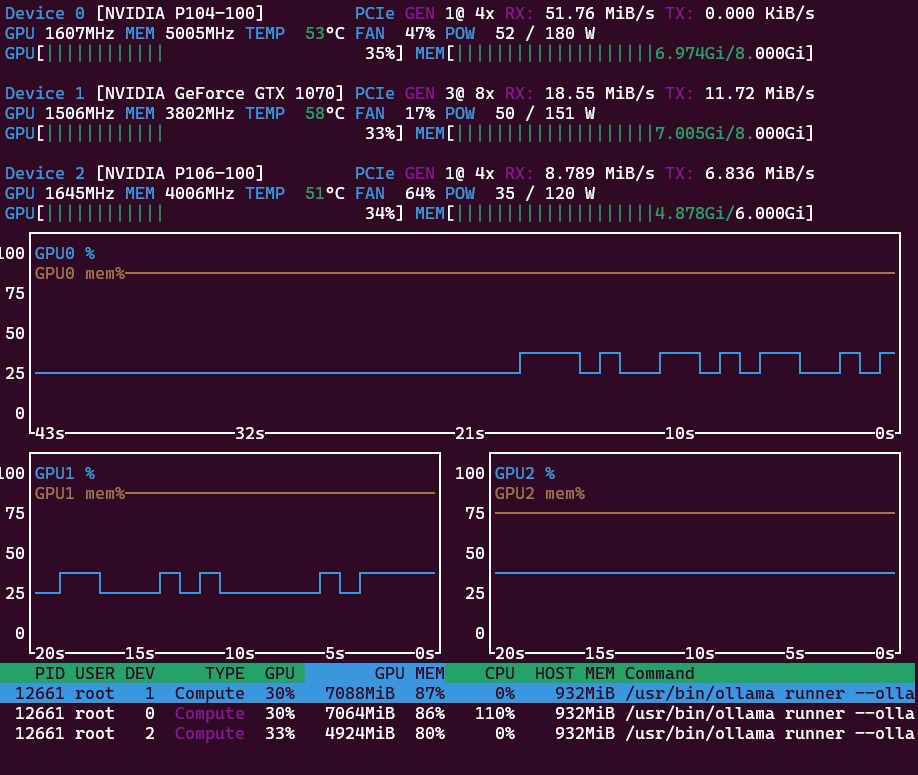The height and width of the screenshot is (775, 918).
Task: Click the GPU2 % graph legend
Action: coord(525,473)
